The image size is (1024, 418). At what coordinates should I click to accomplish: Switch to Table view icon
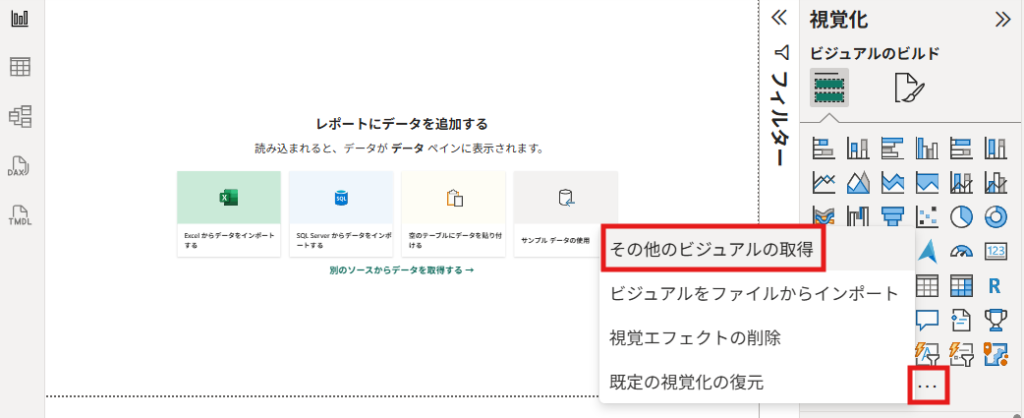point(20,67)
